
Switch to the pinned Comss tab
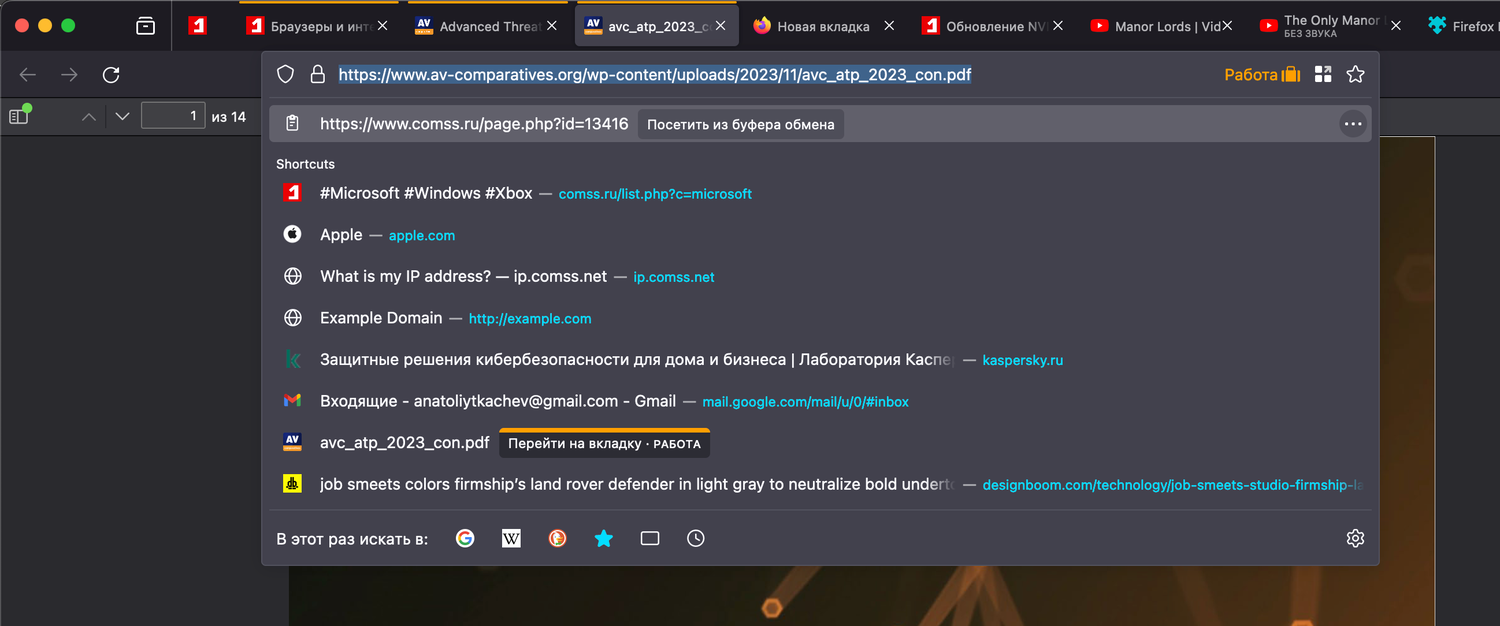pyautogui.click(x=198, y=26)
